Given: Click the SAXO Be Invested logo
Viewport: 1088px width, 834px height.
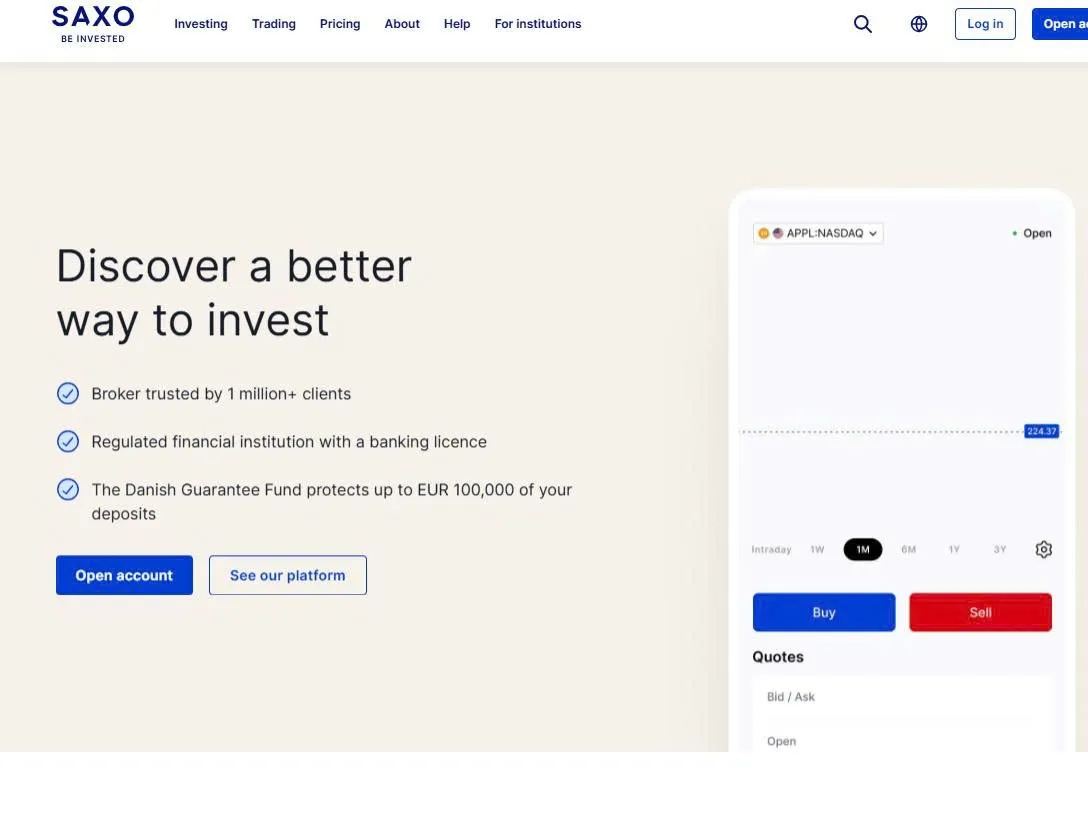Looking at the screenshot, I should (x=93, y=24).
